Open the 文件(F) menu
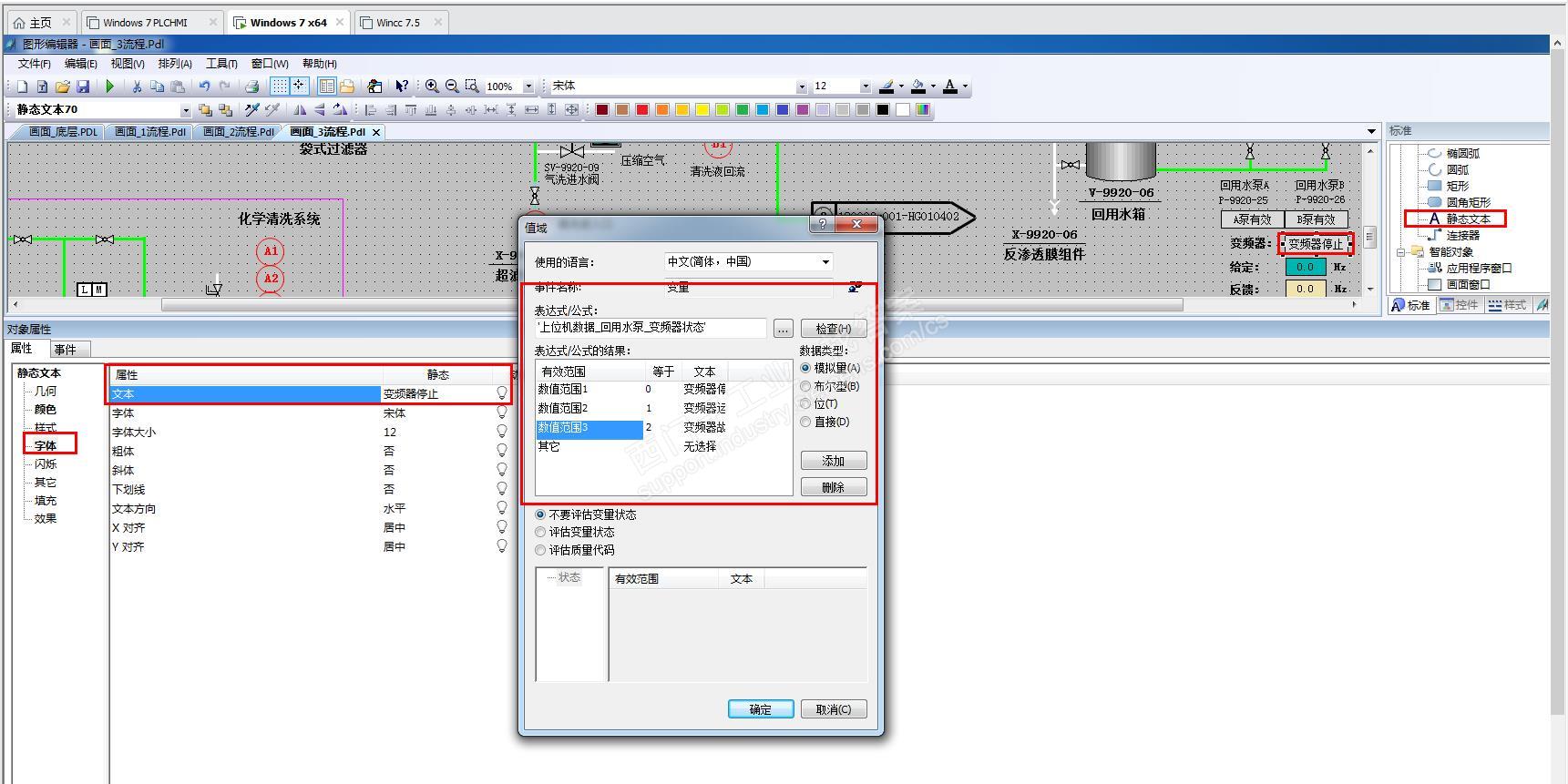Viewport: 1568px width, 784px height. 35,64
